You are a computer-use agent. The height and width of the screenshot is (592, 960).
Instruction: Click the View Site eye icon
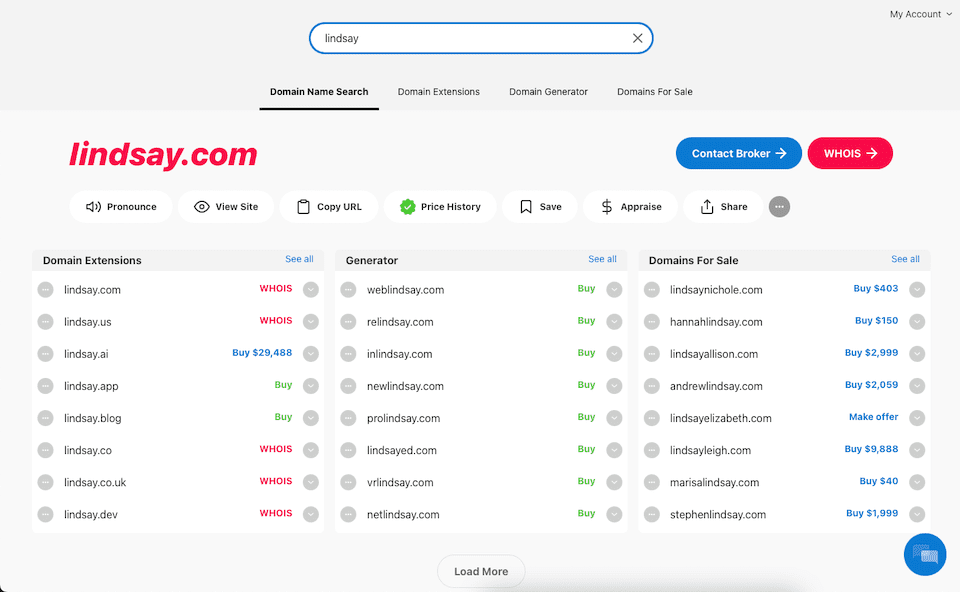pyautogui.click(x=202, y=207)
